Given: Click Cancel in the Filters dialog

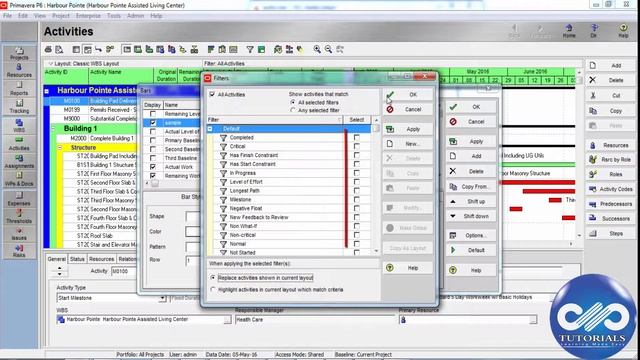Looking at the screenshot, I should click(408, 109).
